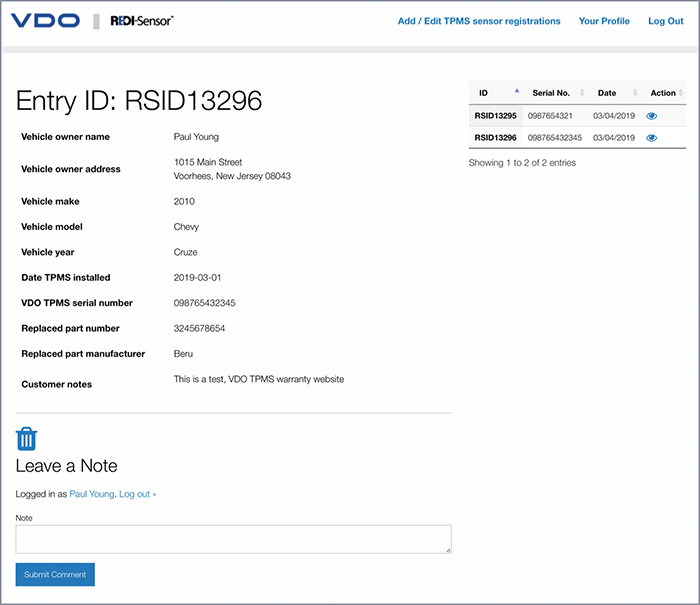Sort table by Action column
This screenshot has width=700, height=605.
pyautogui.click(x=663, y=93)
